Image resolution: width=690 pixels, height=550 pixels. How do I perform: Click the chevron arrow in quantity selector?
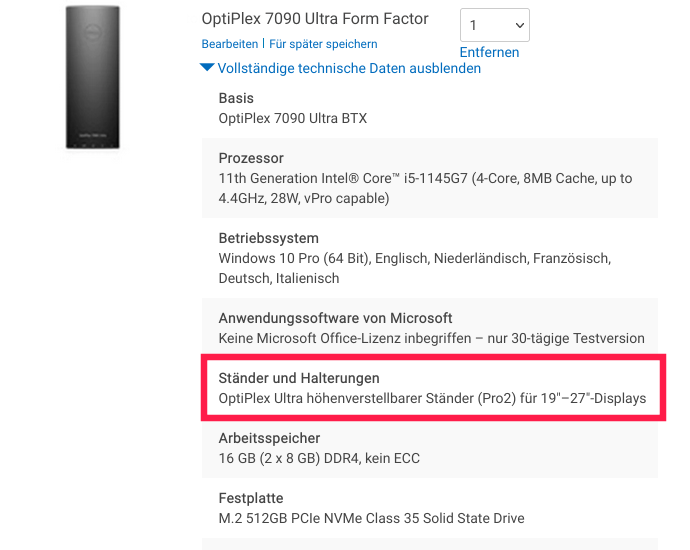click(518, 25)
